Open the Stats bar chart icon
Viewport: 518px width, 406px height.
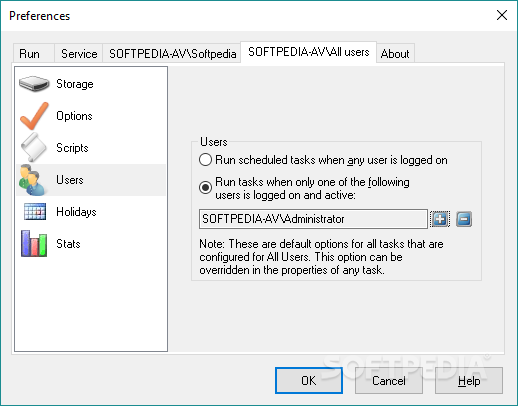pos(34,244)
